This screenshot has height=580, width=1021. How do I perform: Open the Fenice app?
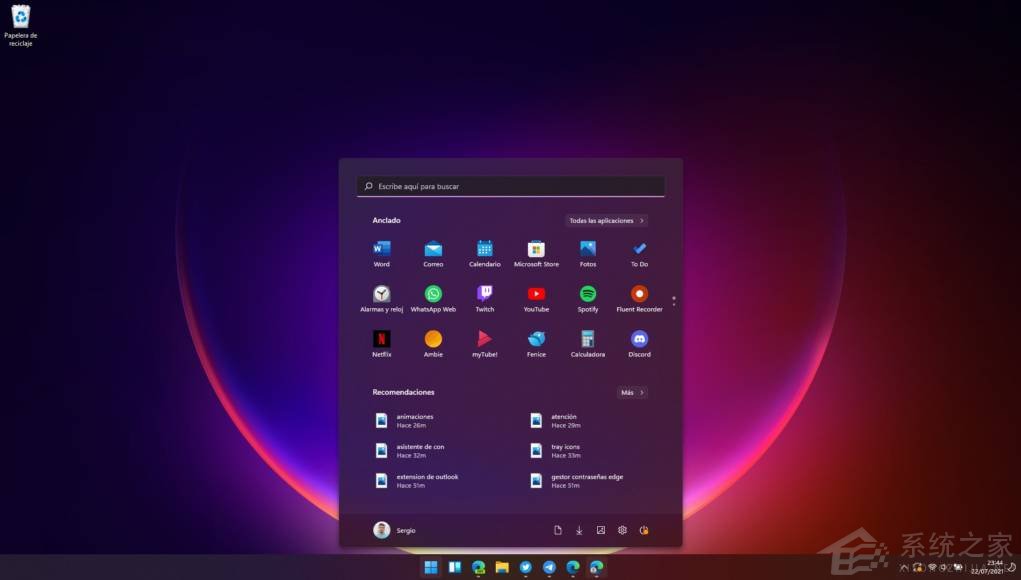[536, 344]
